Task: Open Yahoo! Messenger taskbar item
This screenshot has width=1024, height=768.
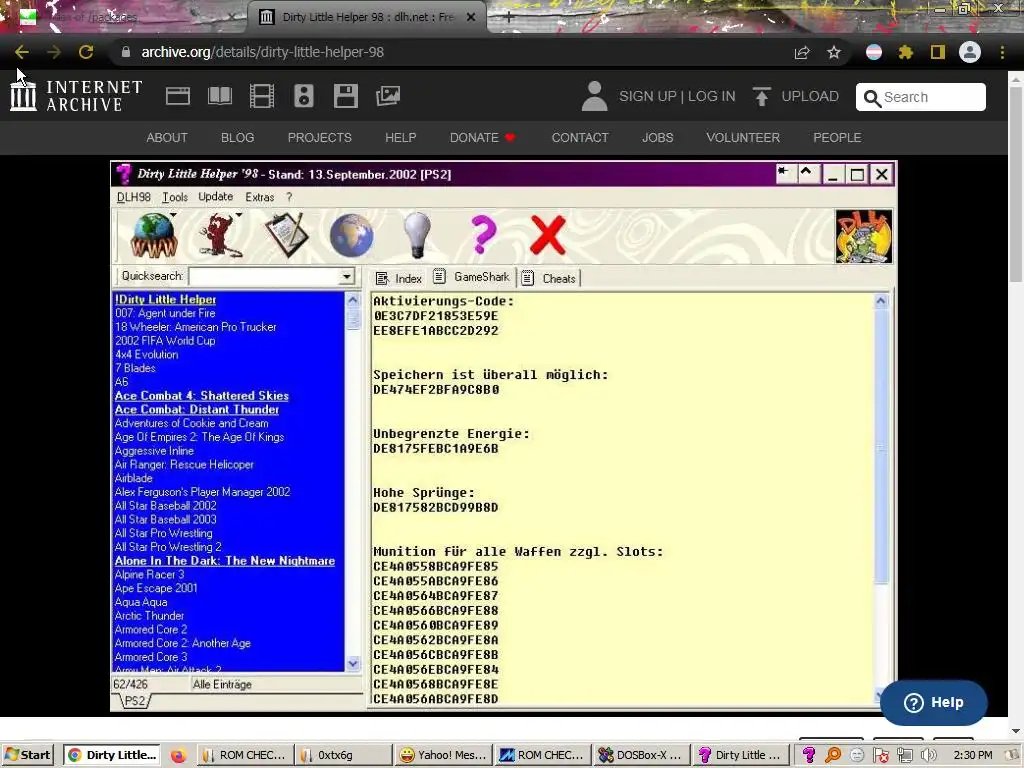Action: pos(443,755)
